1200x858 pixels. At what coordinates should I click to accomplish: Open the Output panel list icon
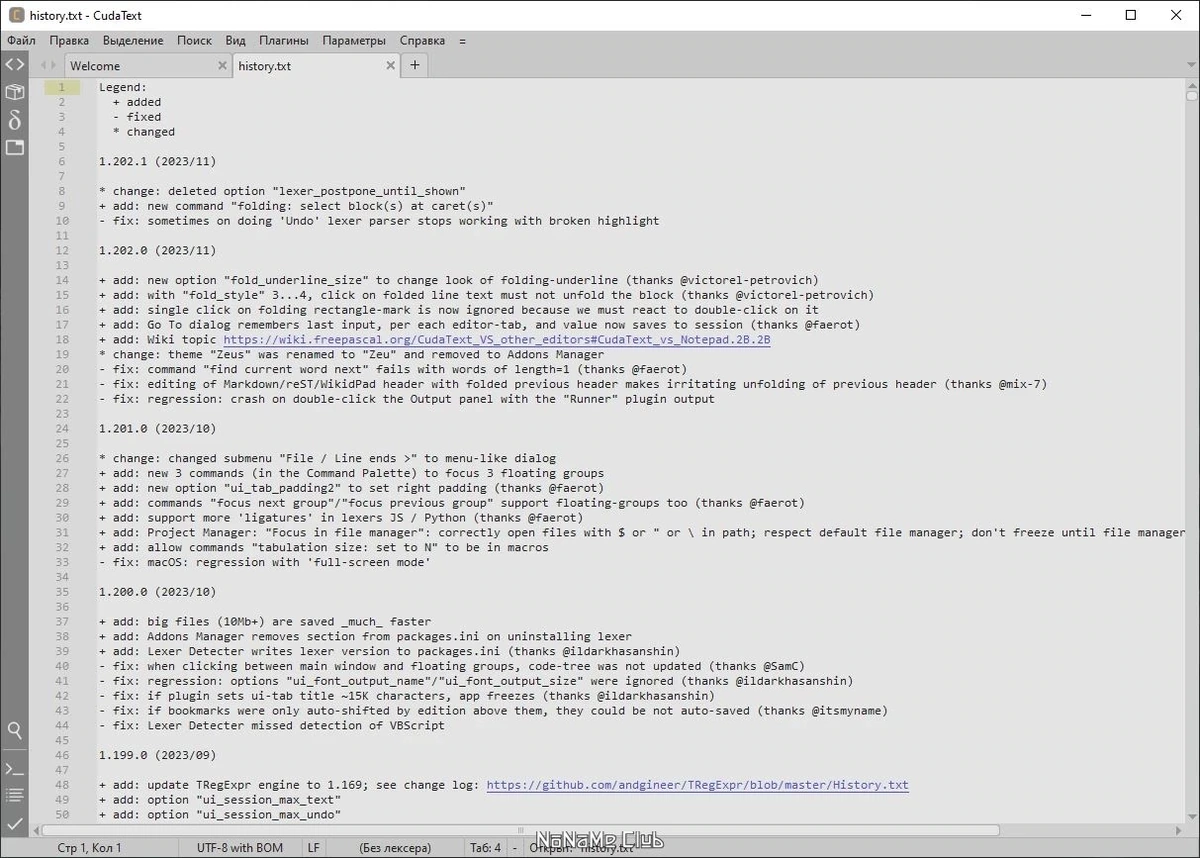(14, 796)
